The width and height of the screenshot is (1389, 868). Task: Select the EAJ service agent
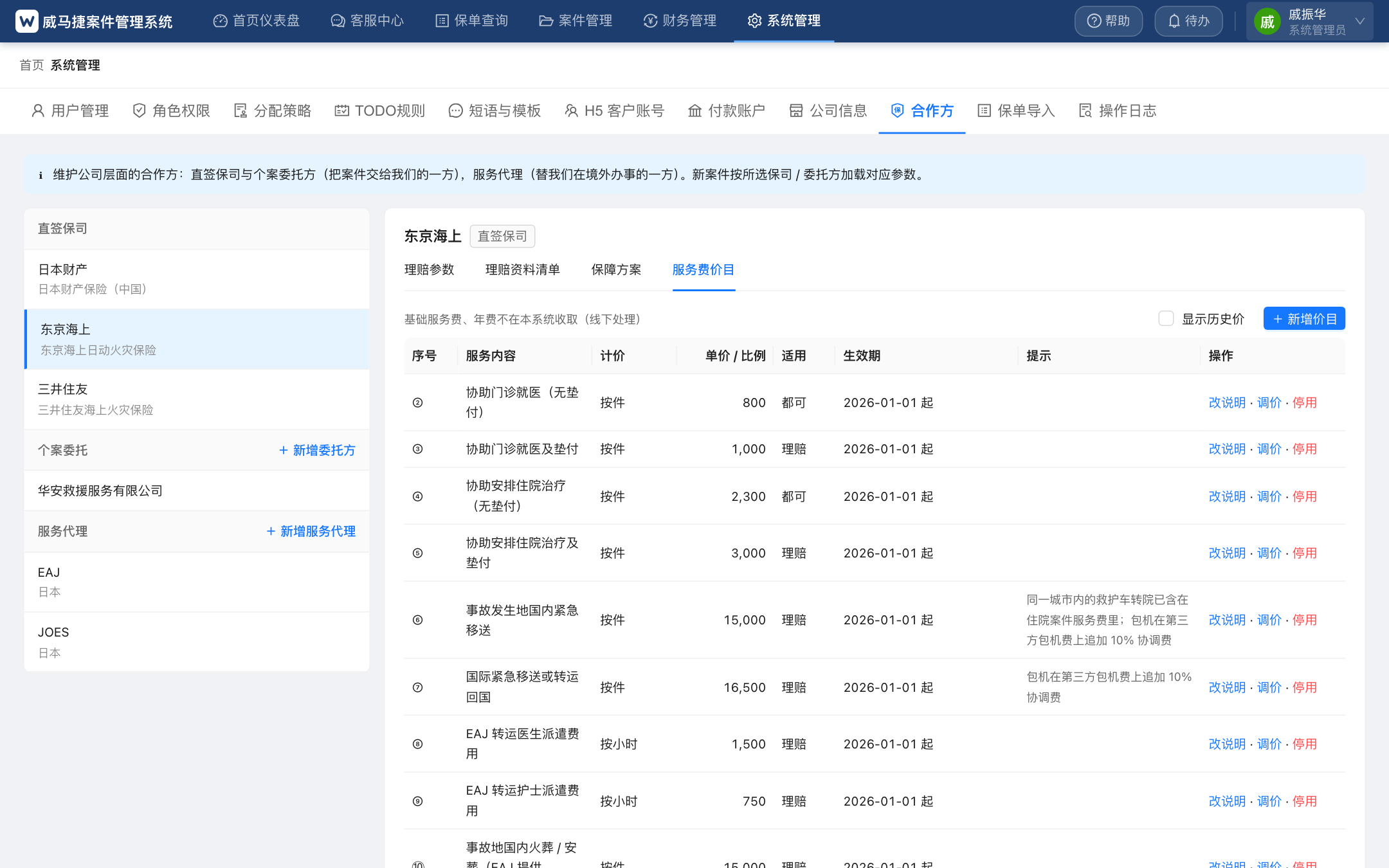click(197, 582)
